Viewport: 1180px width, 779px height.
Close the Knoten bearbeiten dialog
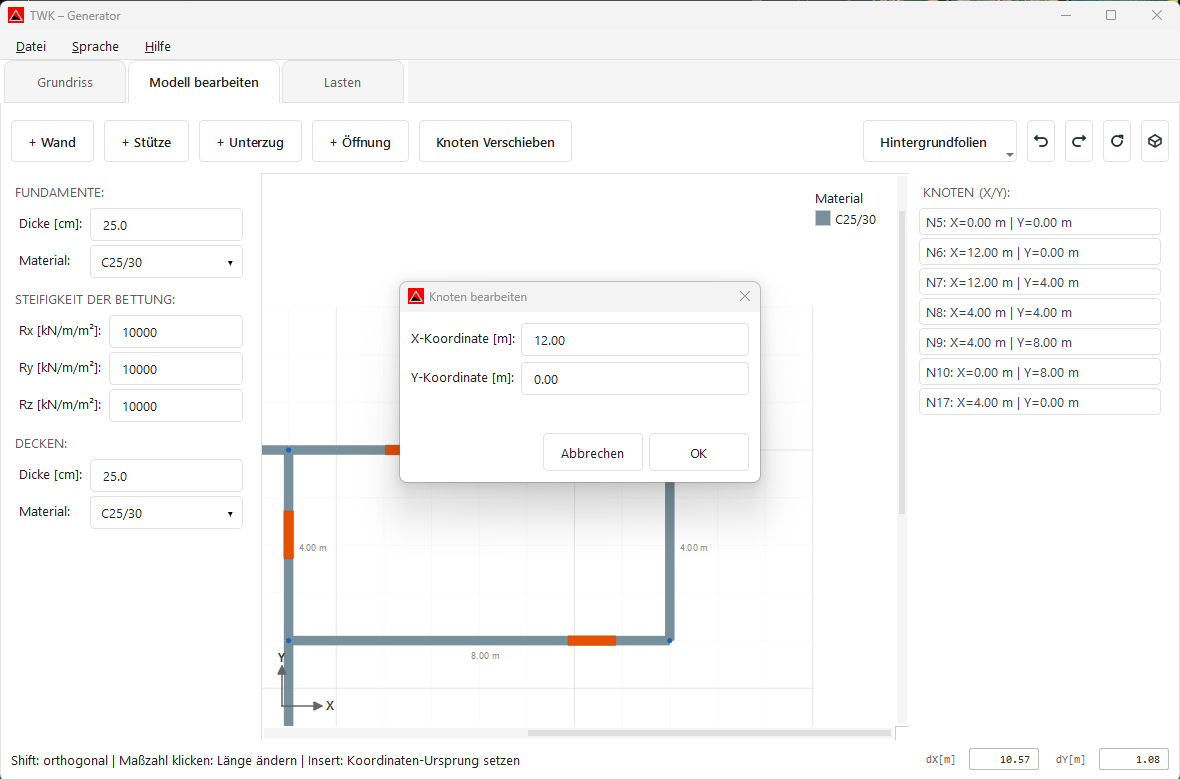744,297
